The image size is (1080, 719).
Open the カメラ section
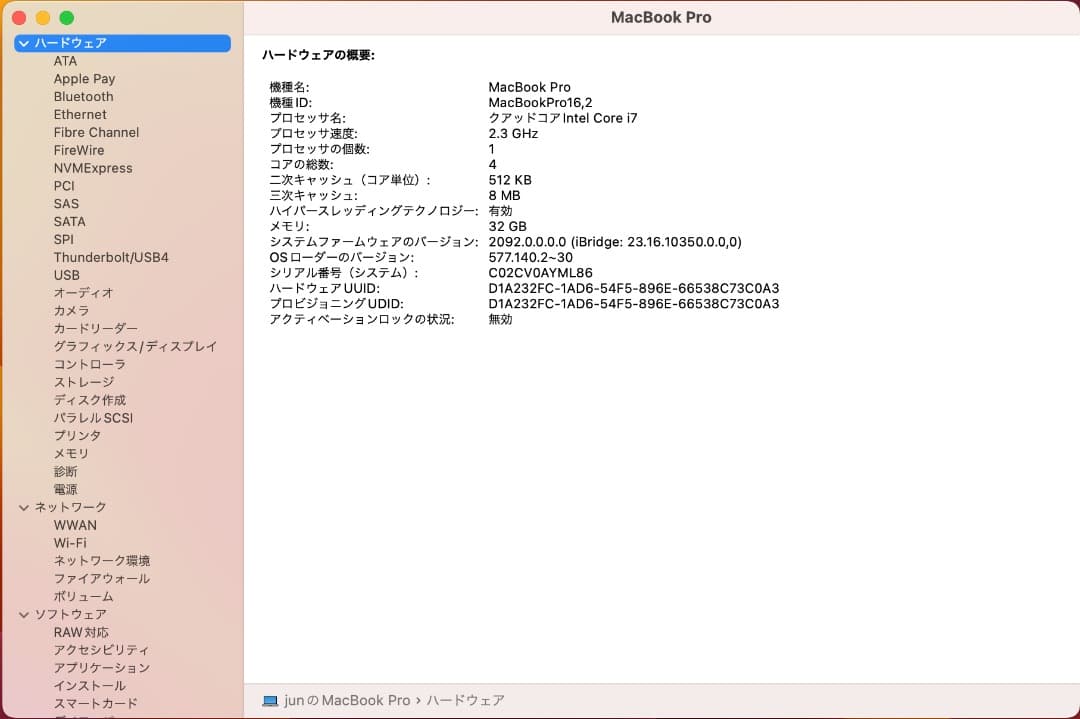click(x=71, y=311)
